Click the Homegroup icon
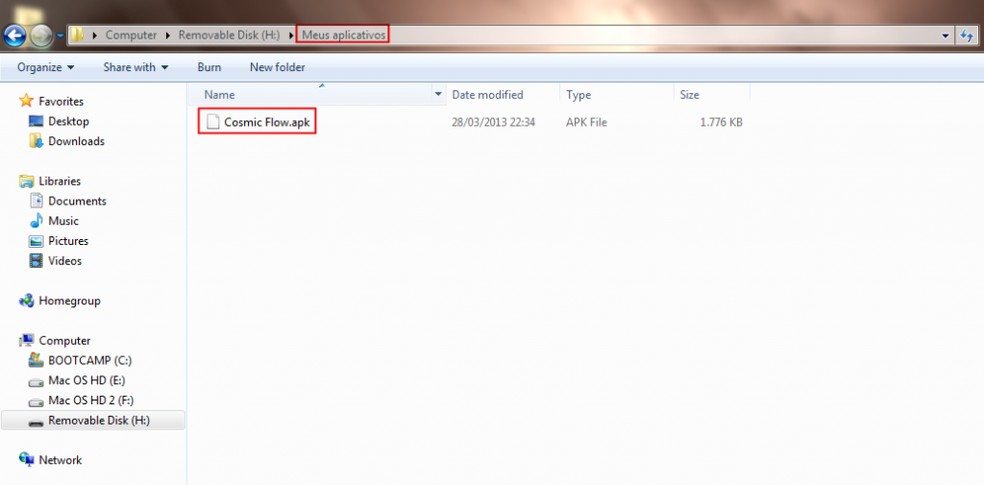This screenshot has width=984, height=485. 26,301
